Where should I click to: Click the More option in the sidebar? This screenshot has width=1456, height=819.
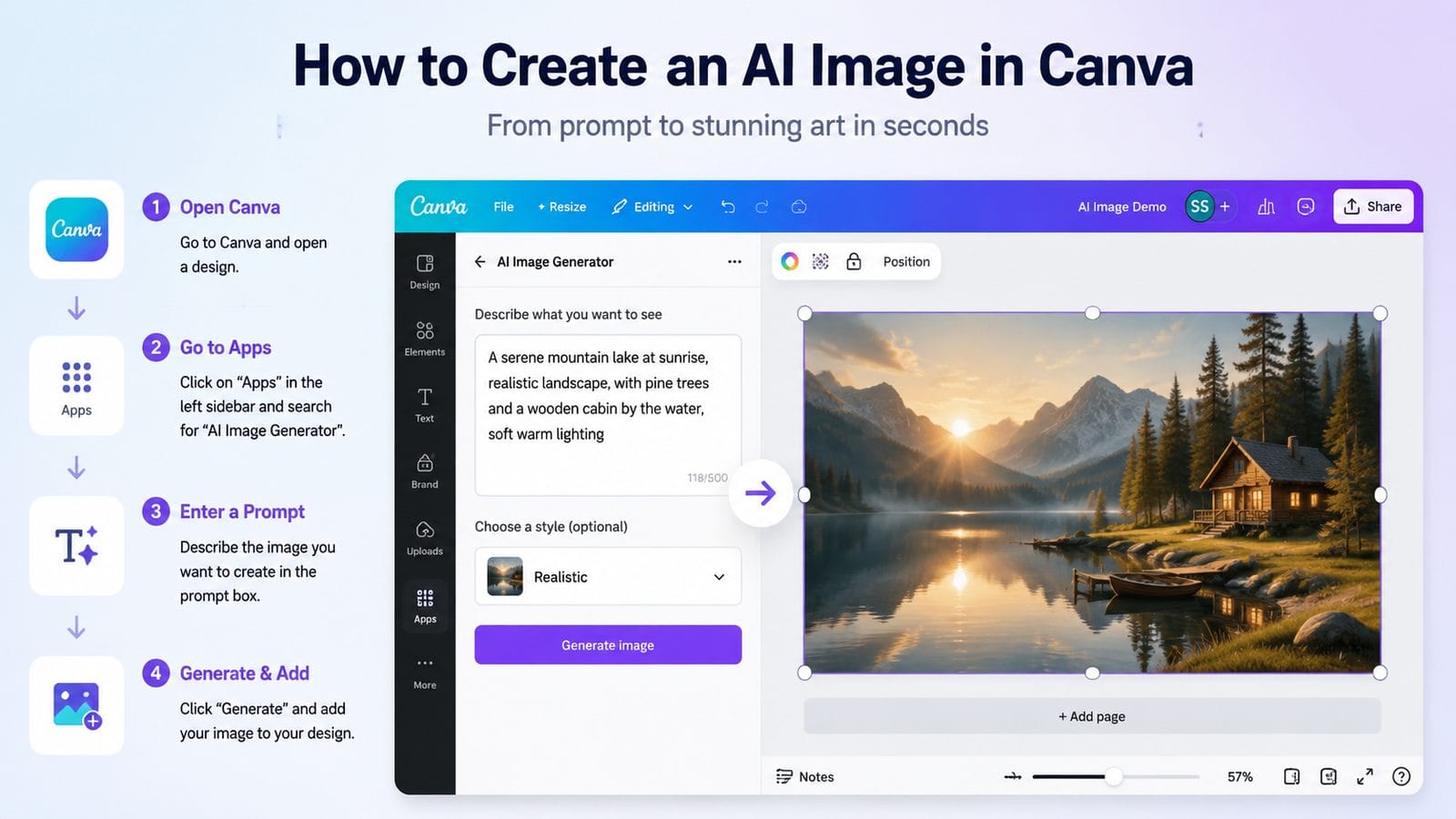[x=425, y=672]
